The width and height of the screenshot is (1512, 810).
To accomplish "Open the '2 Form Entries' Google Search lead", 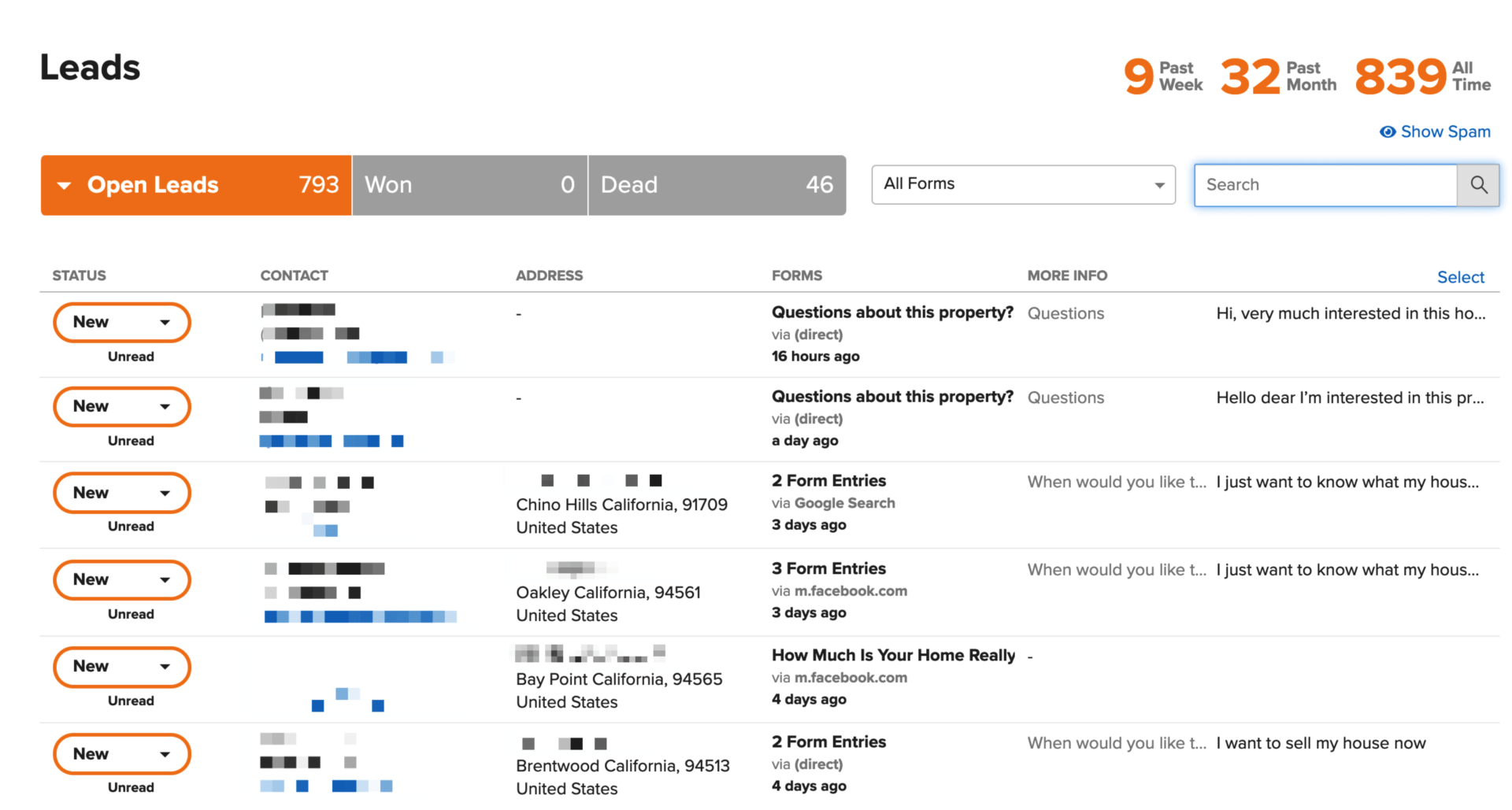I will (x=828, y=481).
